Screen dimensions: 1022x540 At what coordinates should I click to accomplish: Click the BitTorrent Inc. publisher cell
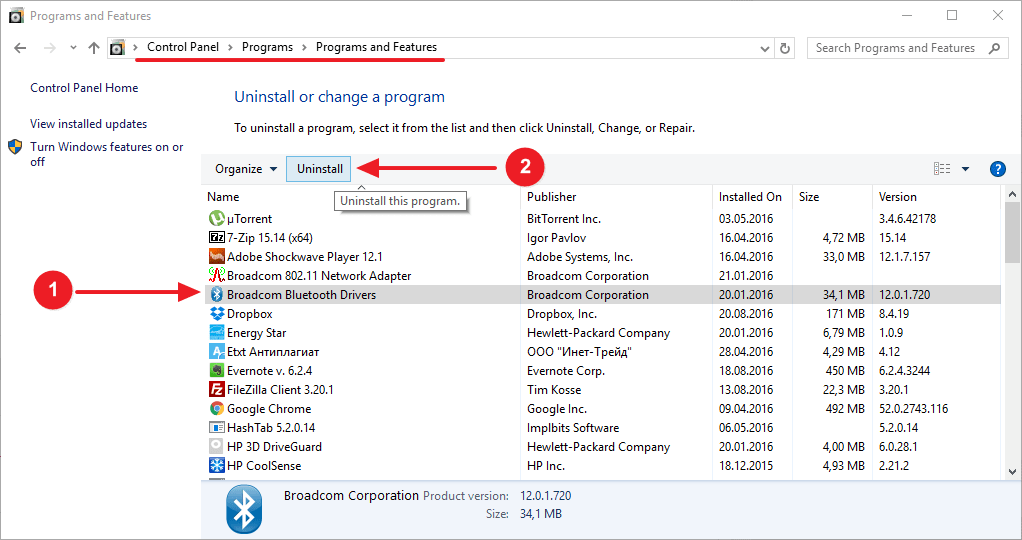point(564,218)
